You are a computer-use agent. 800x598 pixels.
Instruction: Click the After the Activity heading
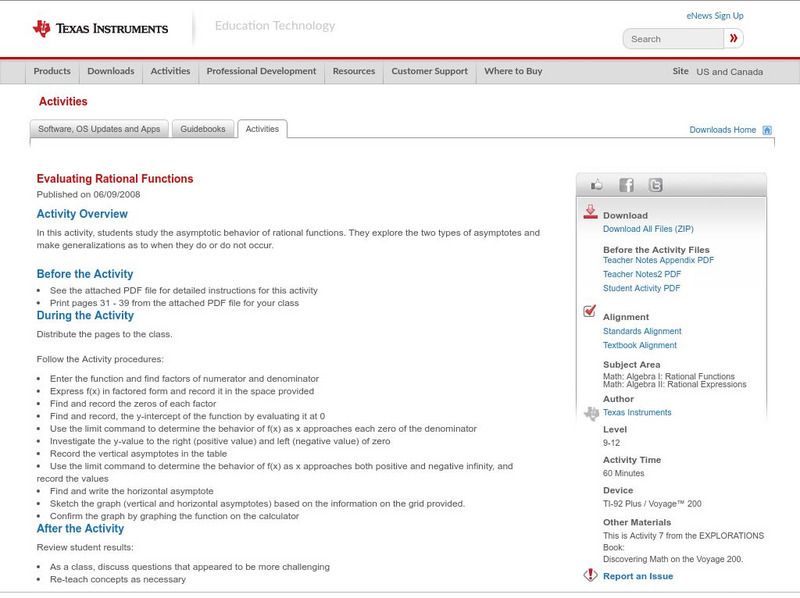[x=80, y=529]
